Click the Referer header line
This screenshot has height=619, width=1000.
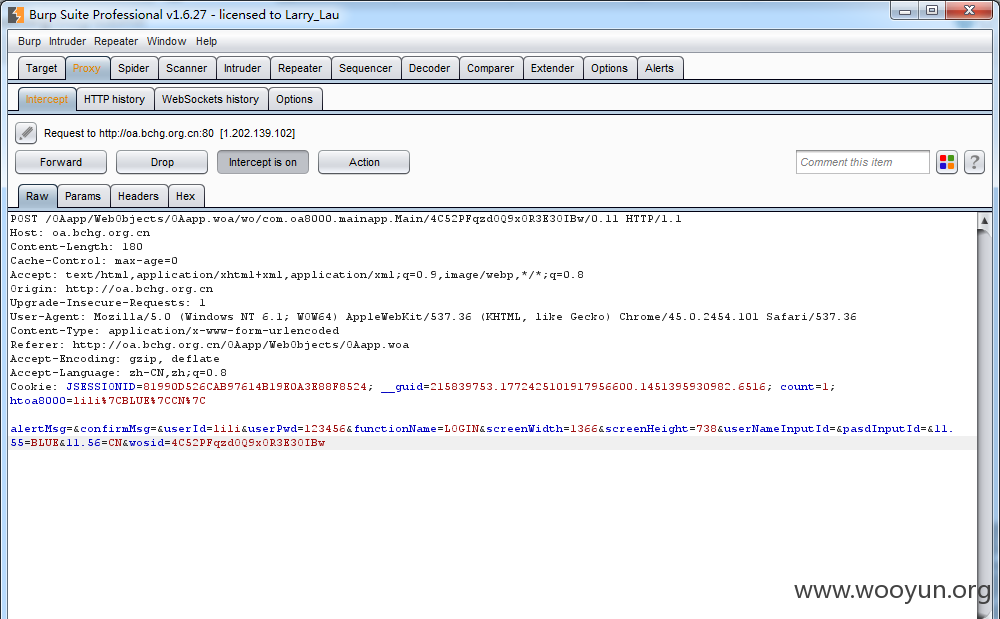pyautogui.click(x=209, y=345)
